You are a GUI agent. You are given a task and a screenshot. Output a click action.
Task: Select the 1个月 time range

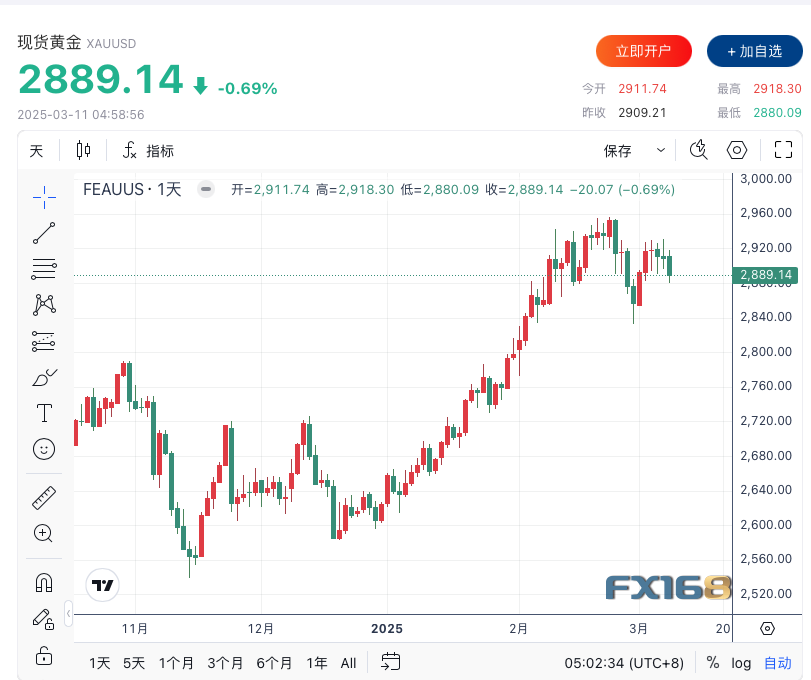tap(176, 663)
